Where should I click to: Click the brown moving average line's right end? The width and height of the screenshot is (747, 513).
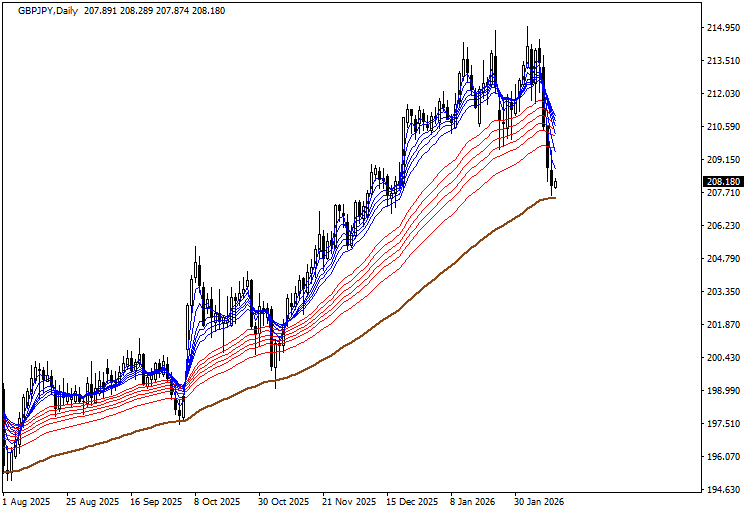(554, 198)
